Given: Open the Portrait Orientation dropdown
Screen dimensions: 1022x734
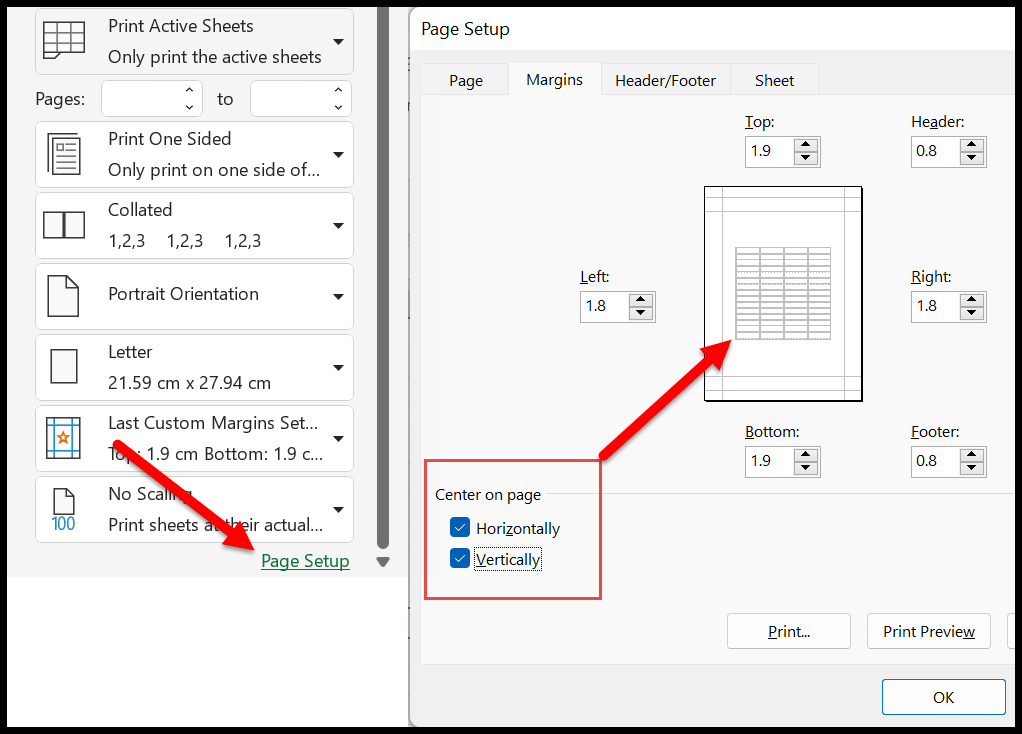Looking at the screenshot, I should pyautogui.click(x=338, y=297).
